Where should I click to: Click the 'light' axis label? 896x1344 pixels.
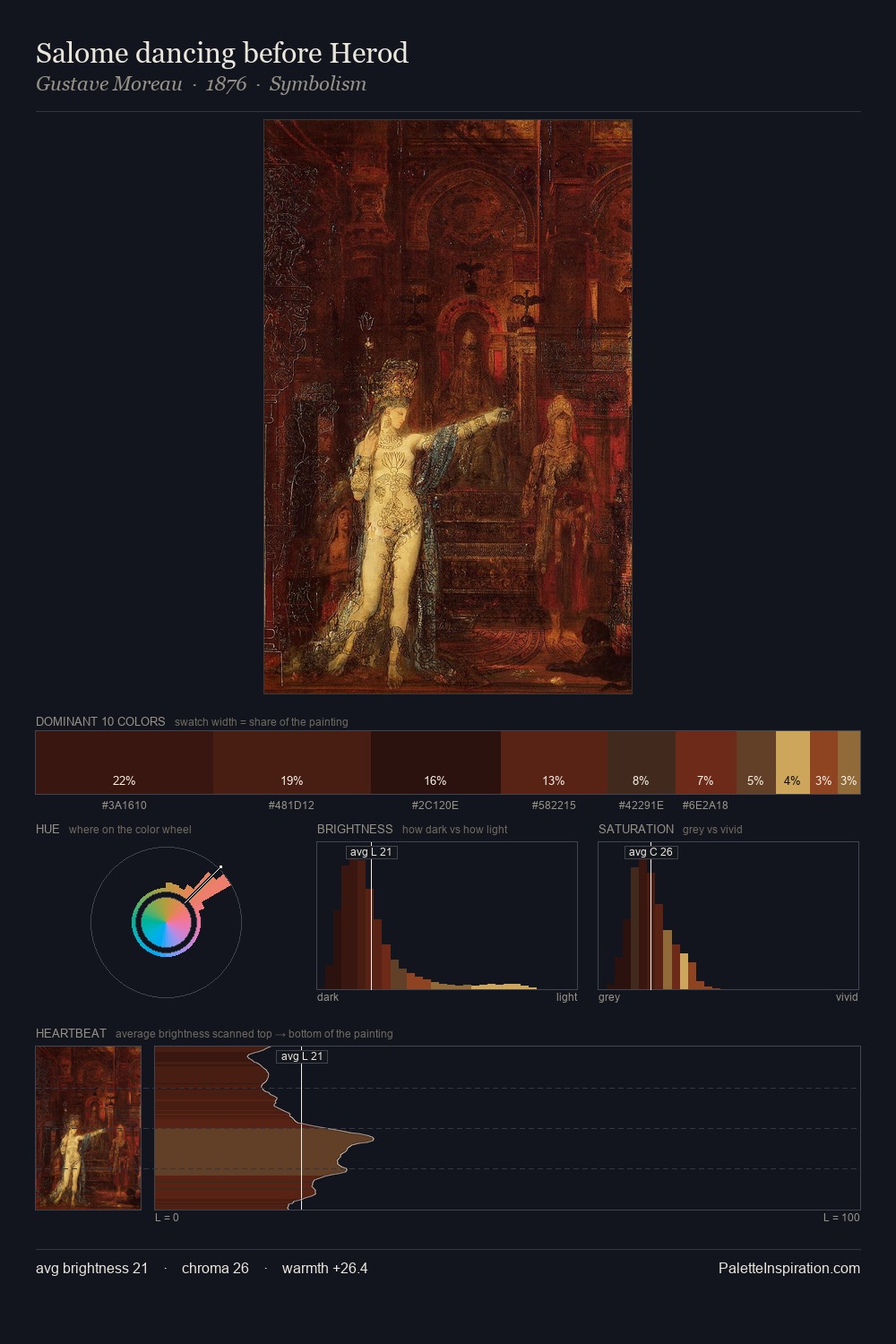click(x=566, y=997)
